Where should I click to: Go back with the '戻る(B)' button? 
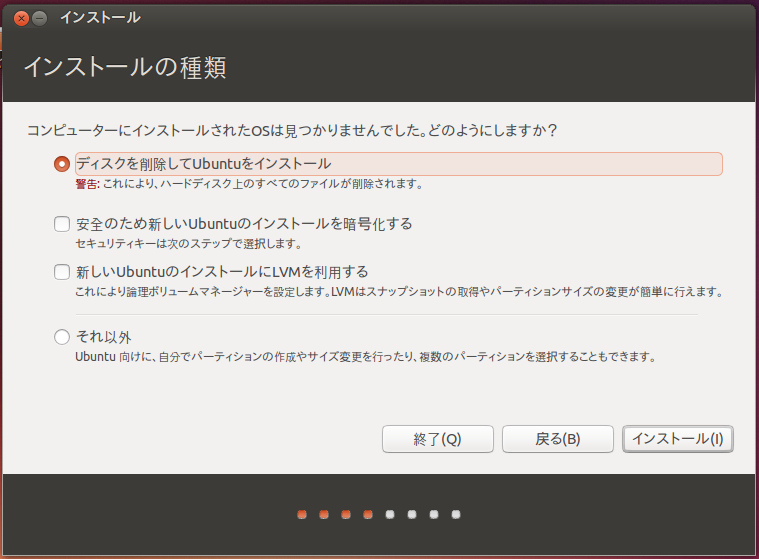pos(558,439)
